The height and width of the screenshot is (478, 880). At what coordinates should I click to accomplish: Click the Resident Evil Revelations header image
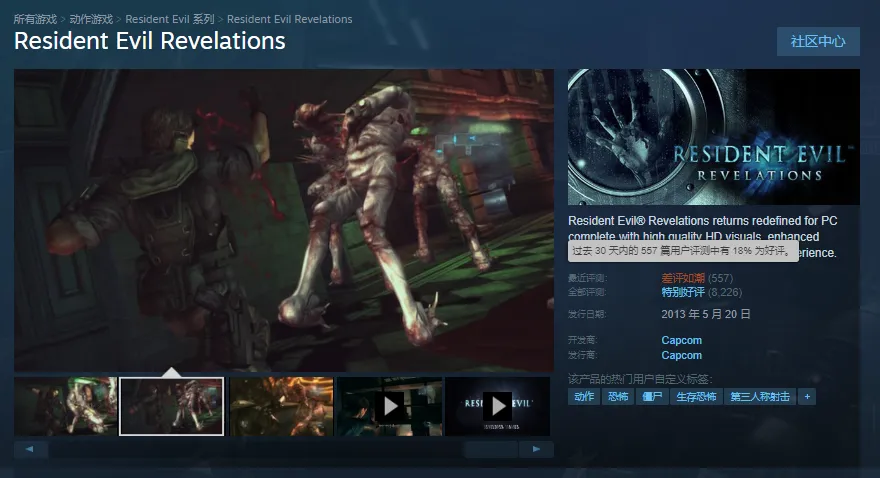(x=713, y=137)
